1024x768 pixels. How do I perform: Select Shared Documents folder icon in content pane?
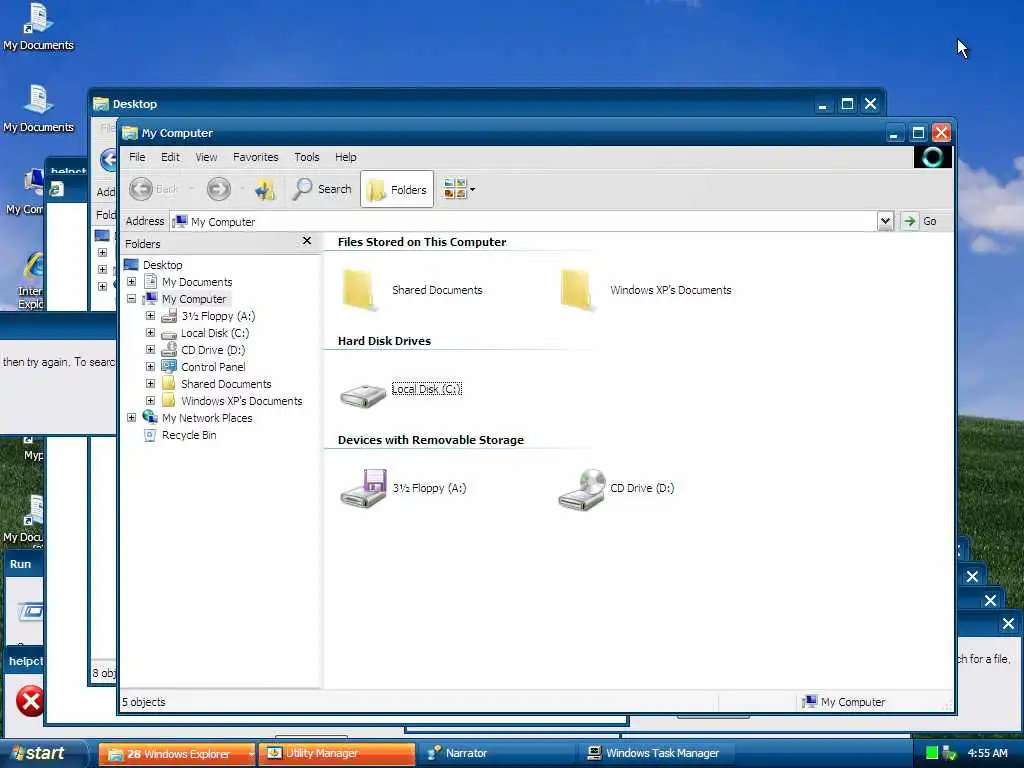pyautogui.click(x=359, y=290)
